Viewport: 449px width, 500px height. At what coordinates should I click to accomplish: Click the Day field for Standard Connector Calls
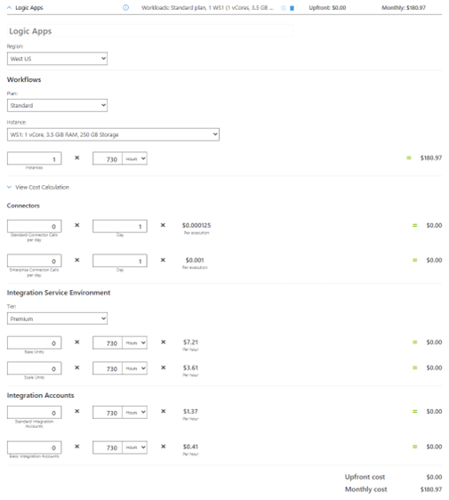tap(120, 226)
